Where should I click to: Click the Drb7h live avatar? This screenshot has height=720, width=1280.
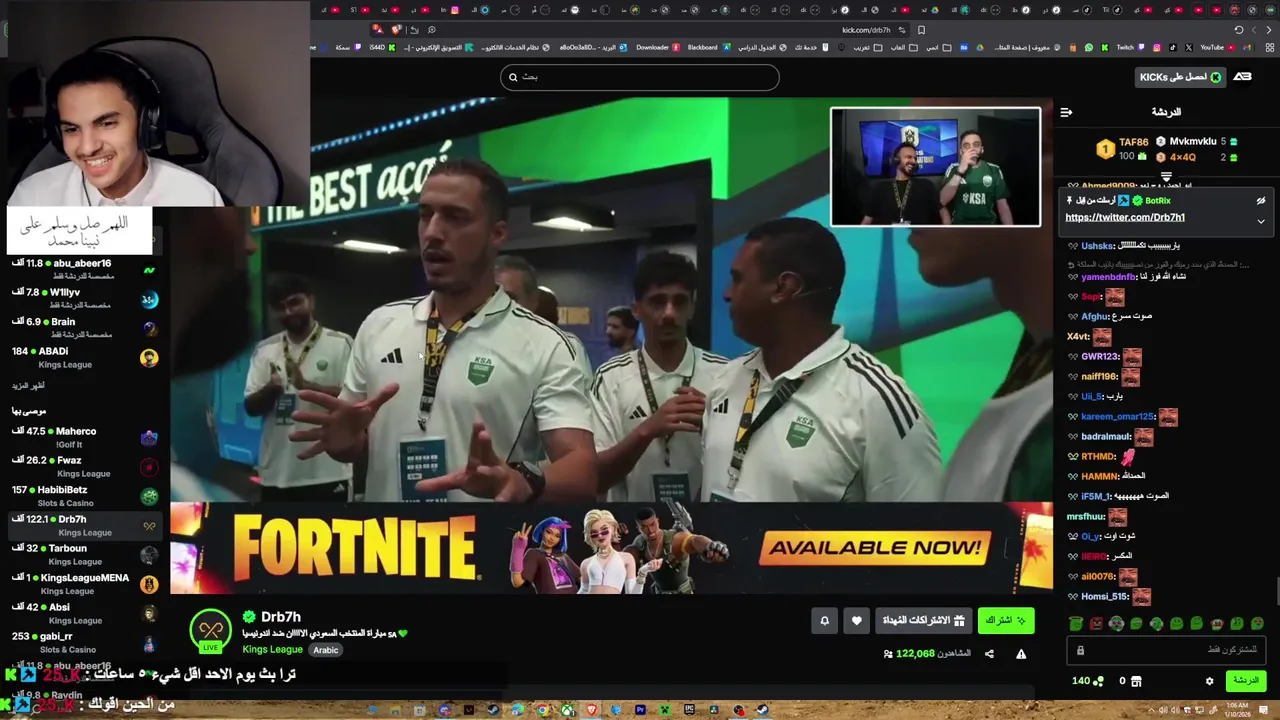click(x=211, y=630)
